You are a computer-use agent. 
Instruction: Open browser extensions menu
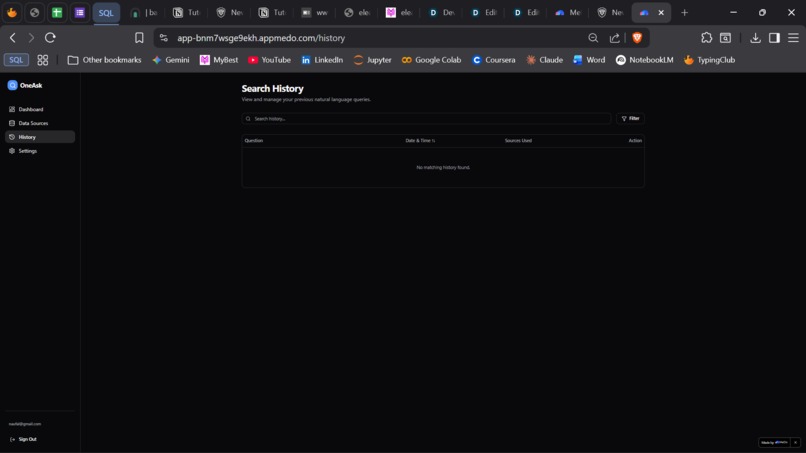[707, 38]
